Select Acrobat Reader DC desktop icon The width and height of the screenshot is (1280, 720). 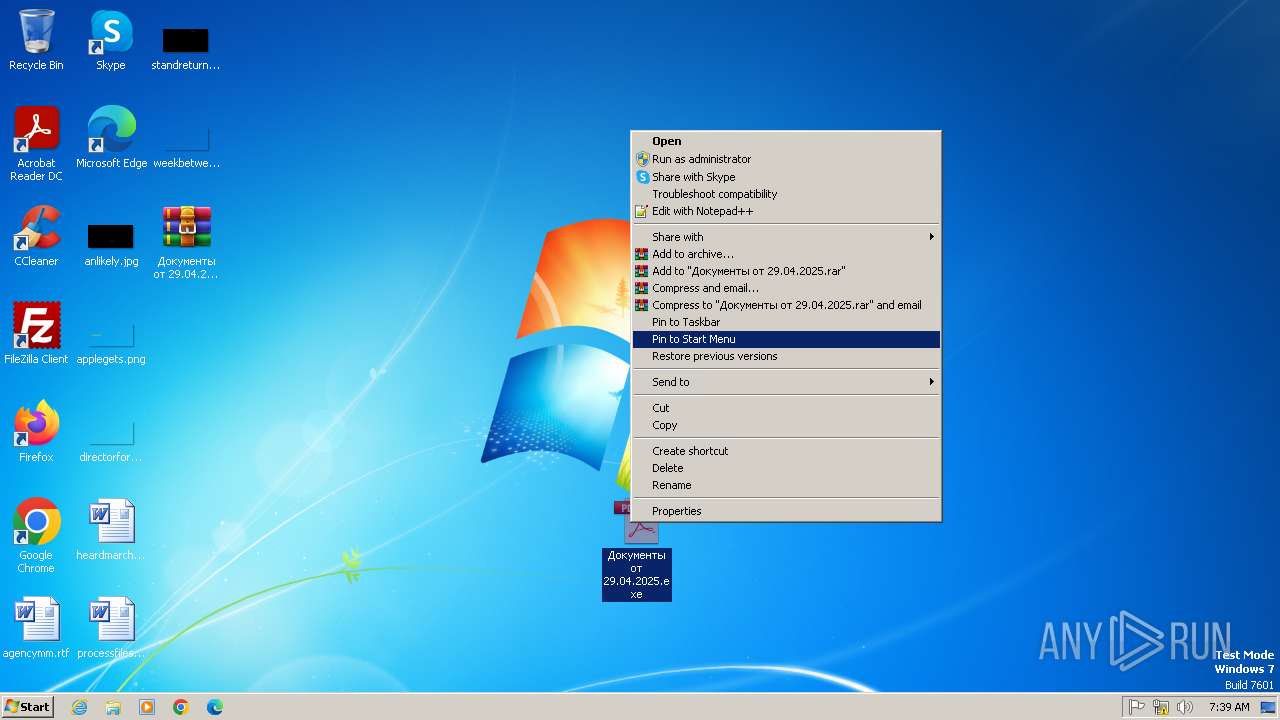36,143
